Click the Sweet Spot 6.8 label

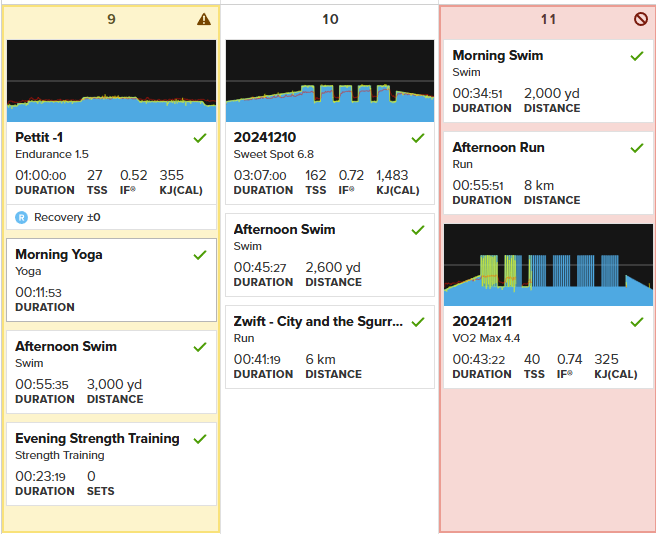point(274,154)
